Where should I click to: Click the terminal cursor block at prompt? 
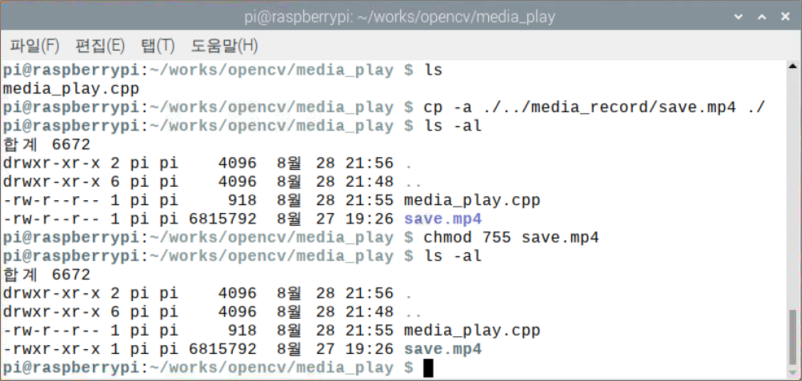(x=428, y=368)
